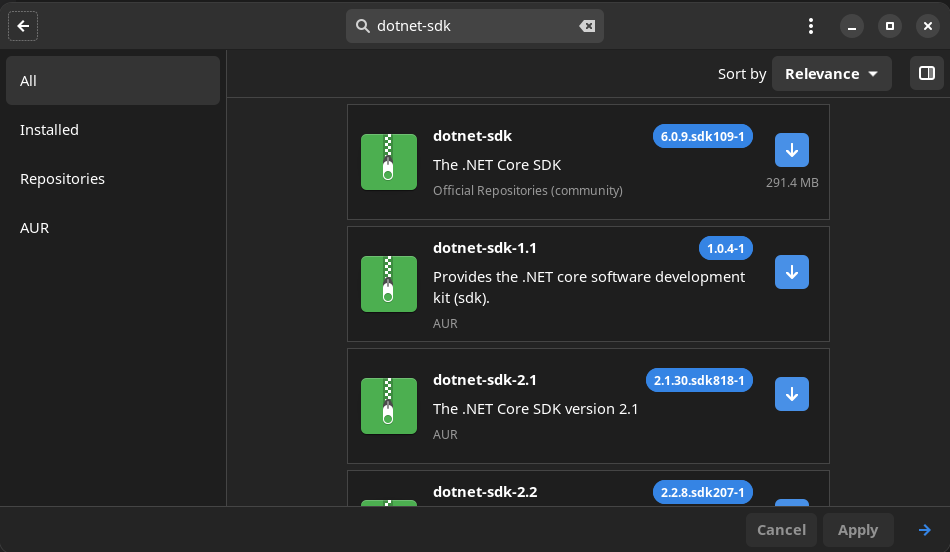Click 'The .NET Core SDK version 2.1' description

coord(536,409)
